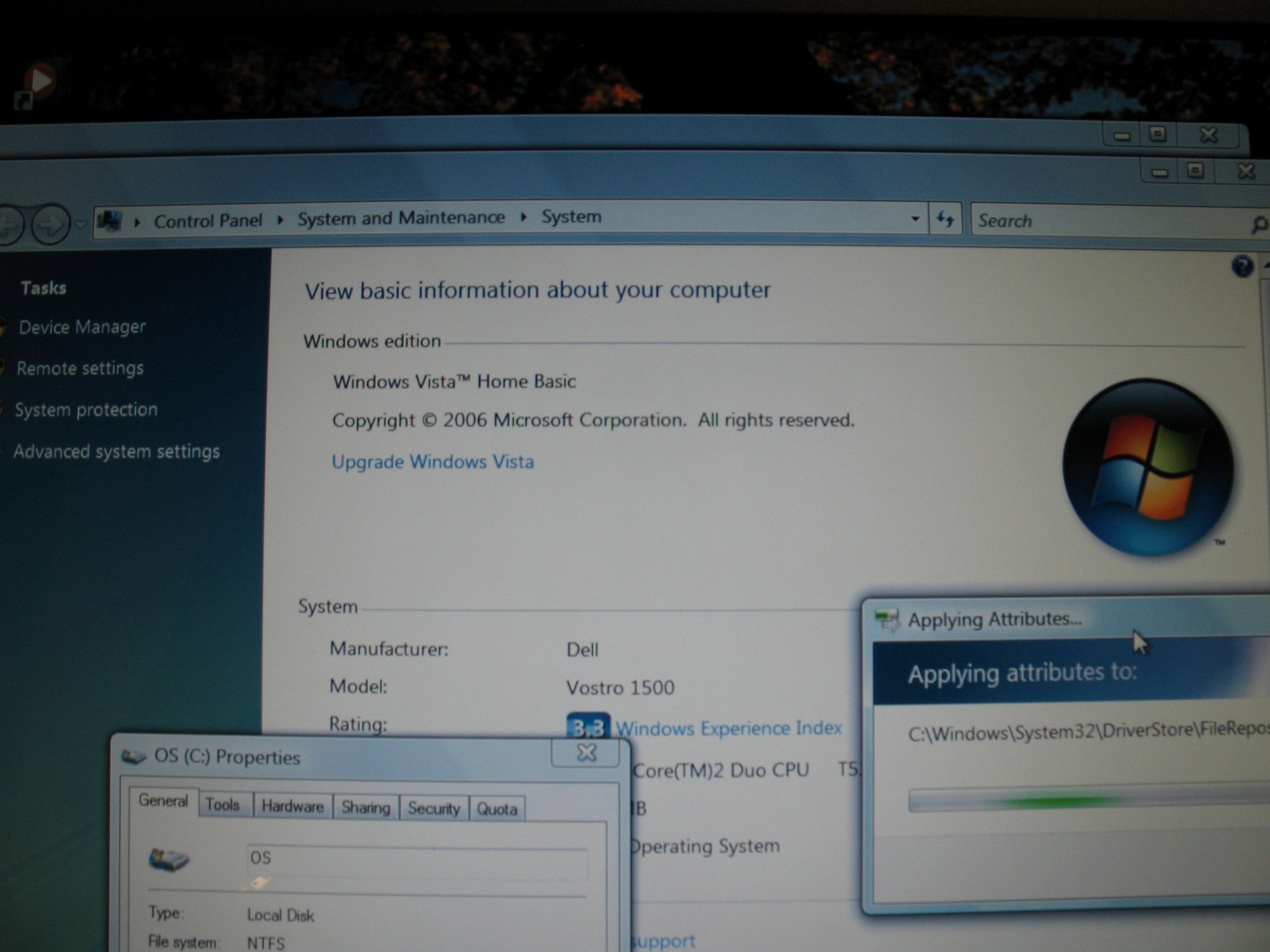Click the Forward navigation arrow

click(x=51, y=223)
